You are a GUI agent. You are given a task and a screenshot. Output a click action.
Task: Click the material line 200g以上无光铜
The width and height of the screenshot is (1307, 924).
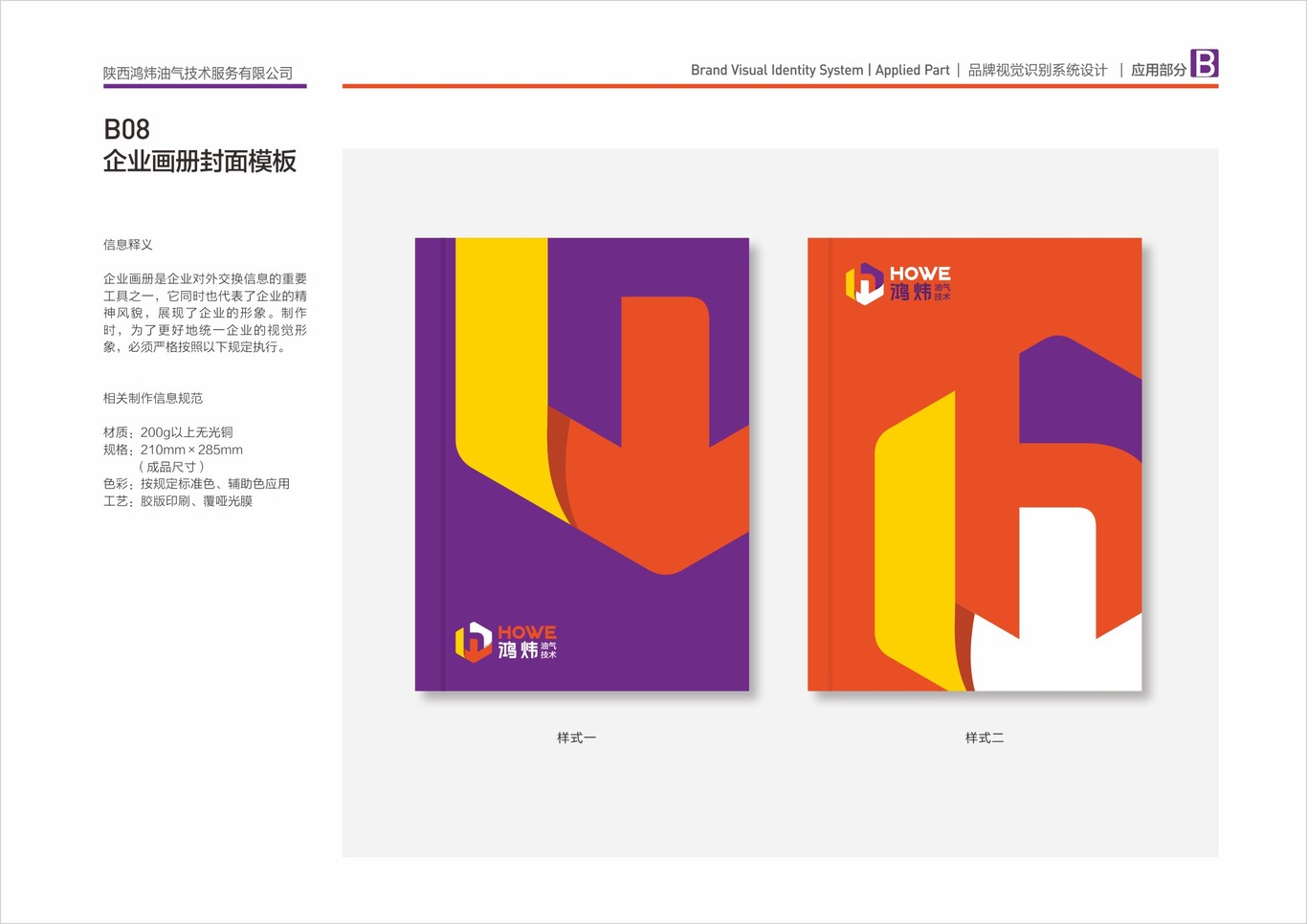[167, 432]
